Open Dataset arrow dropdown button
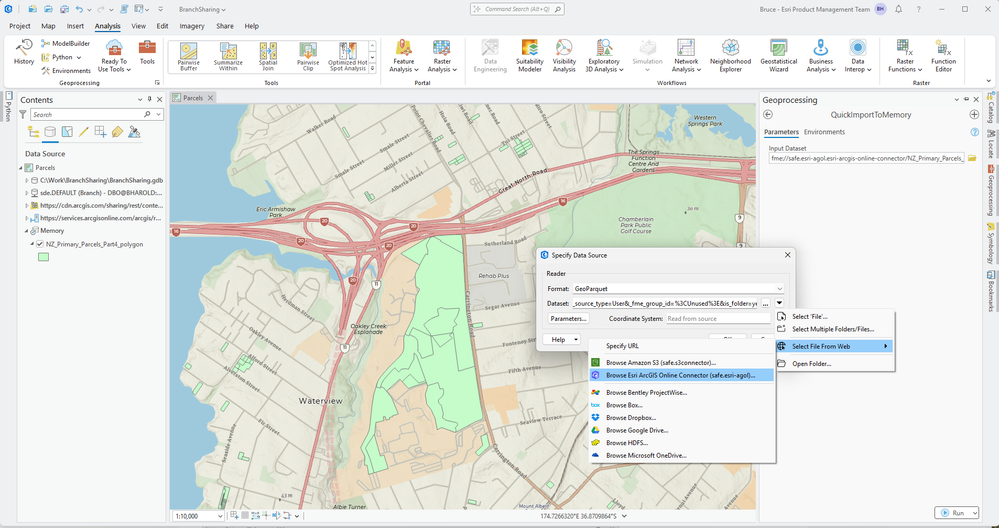Screen dimensions: 999x528 click(x=779, y=303)
